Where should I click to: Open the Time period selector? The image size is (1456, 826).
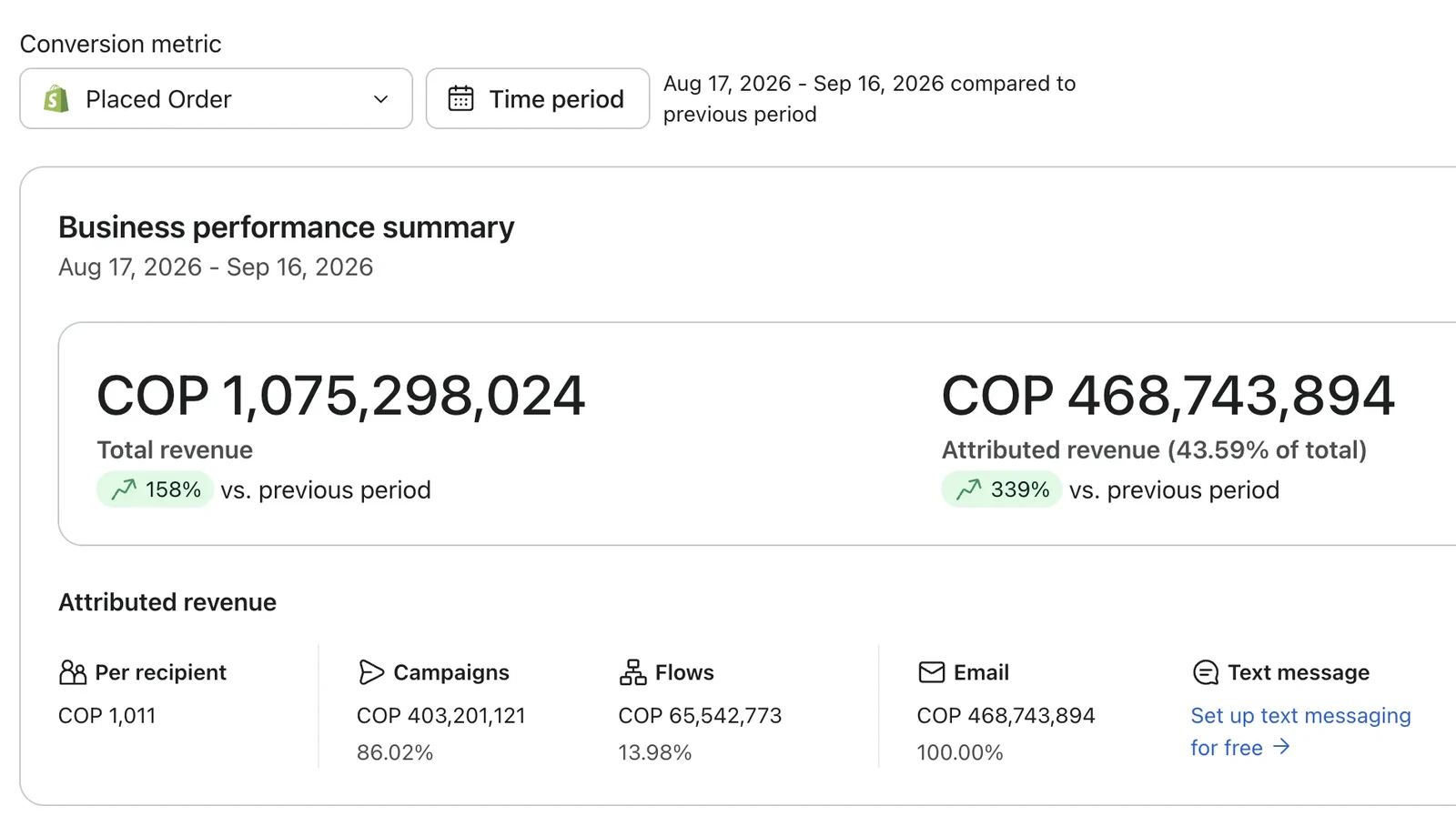point(538,98)
